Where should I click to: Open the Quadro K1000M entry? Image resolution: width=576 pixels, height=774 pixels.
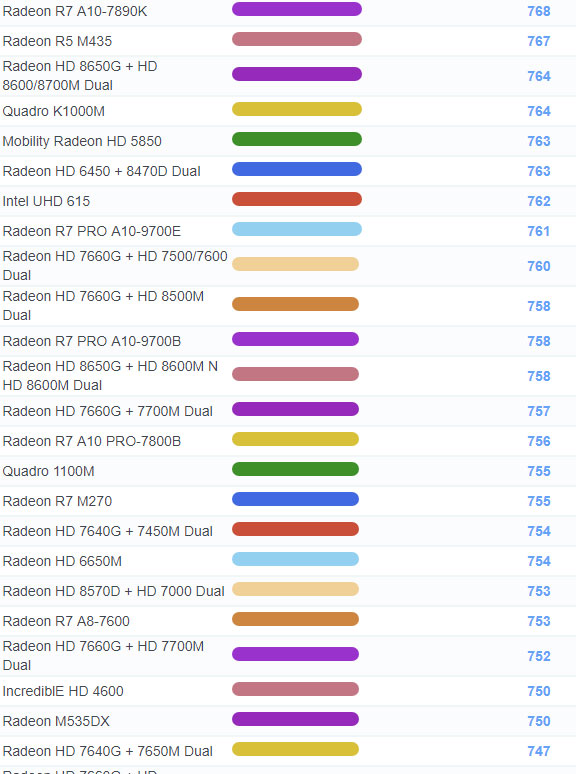click(53, 112)
